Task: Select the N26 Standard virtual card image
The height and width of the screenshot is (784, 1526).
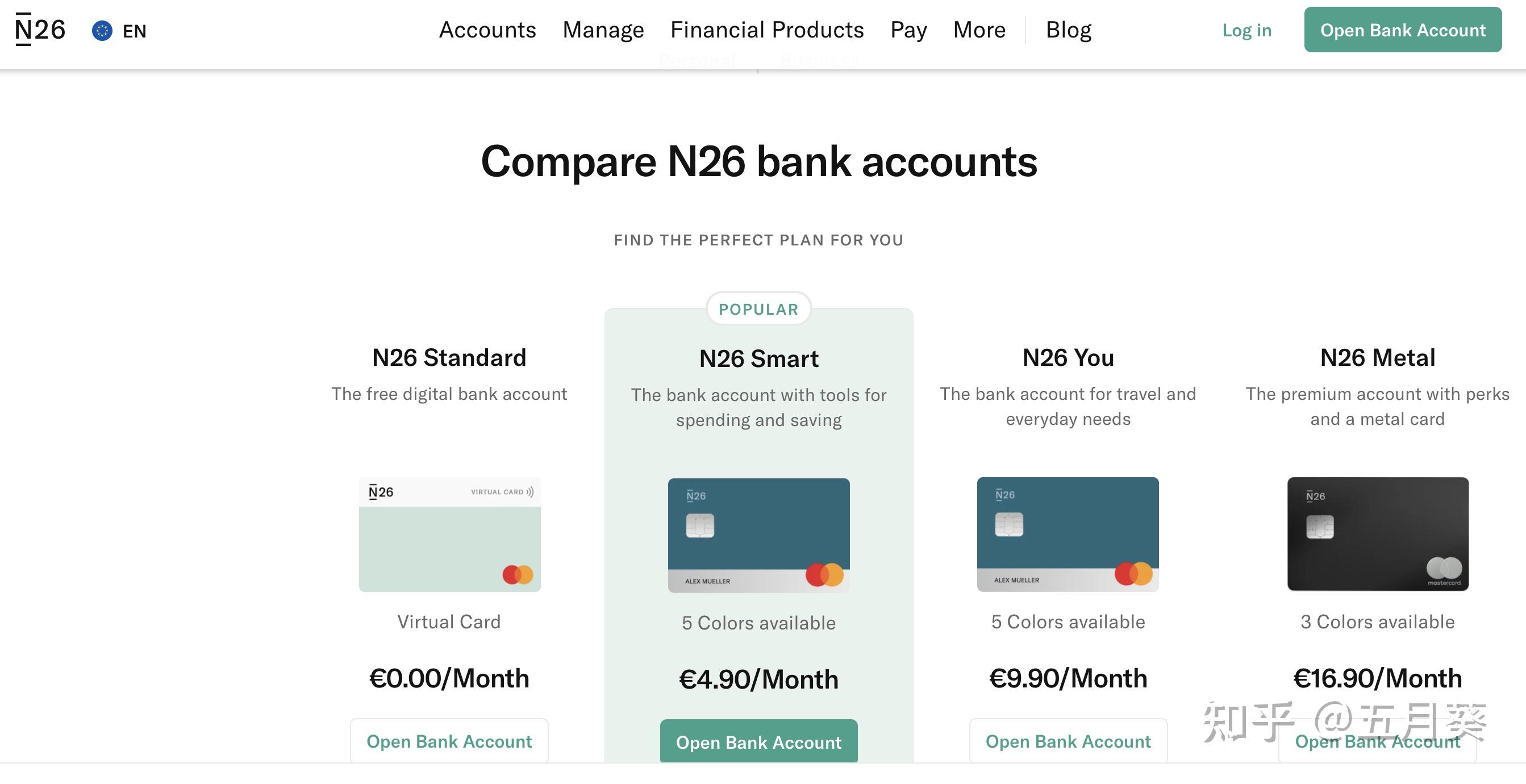Action: pyautogui.click(x=449, y=534)
